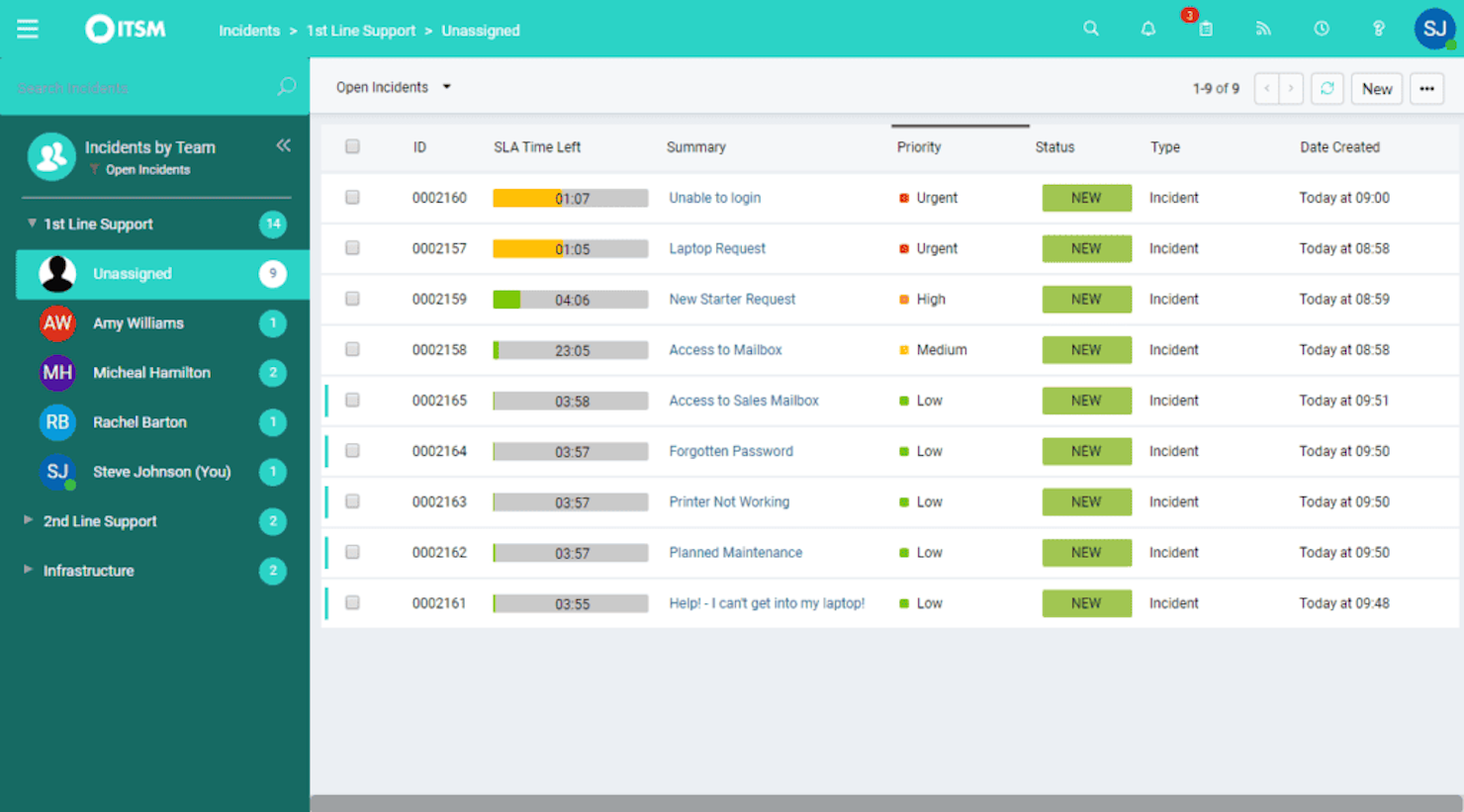Open the tasks clipboard icon with red badge
The image size is (1464, 812).
click(1206, 31)
